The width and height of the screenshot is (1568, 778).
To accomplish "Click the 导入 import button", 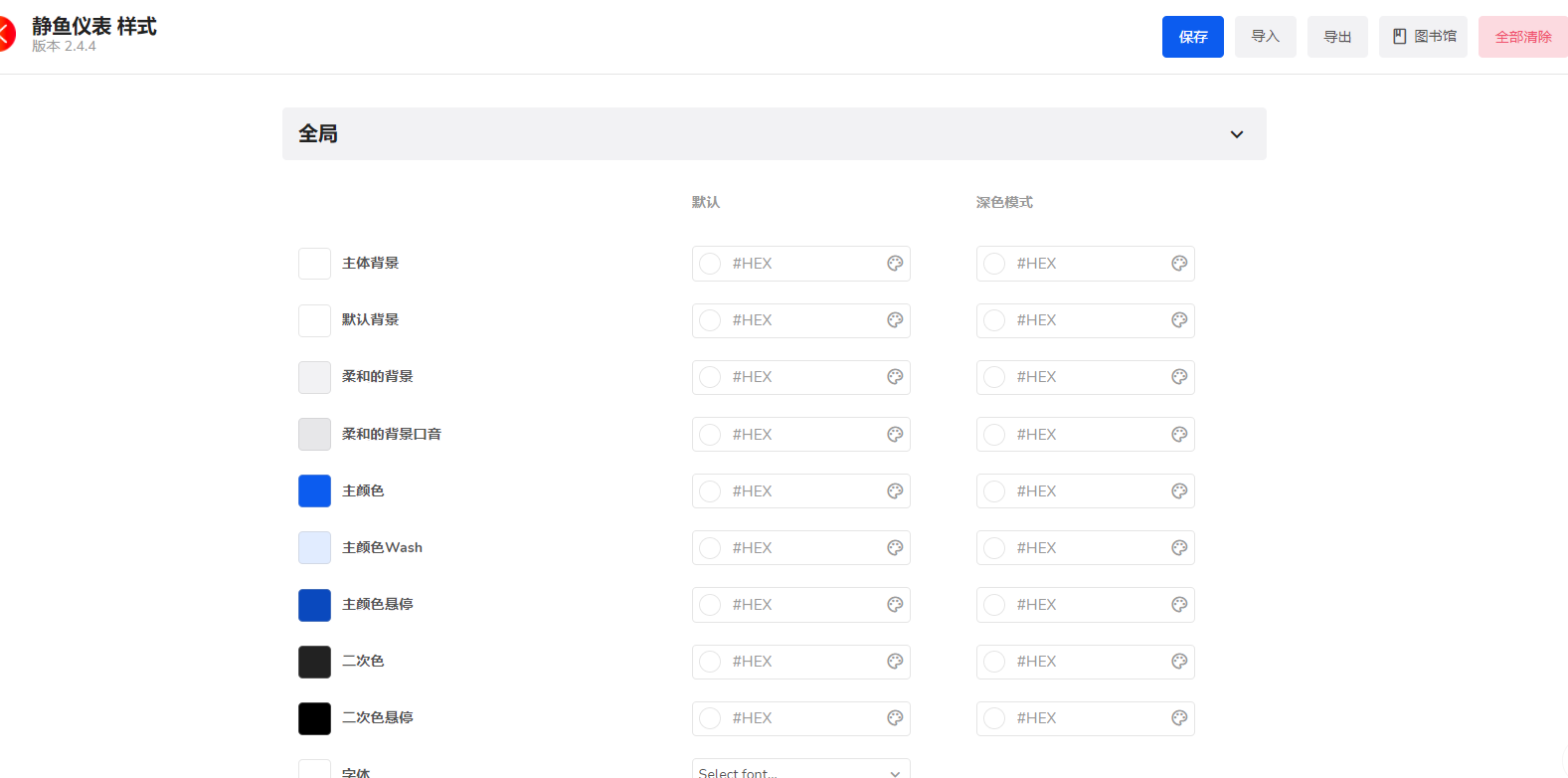I will [1265, 37].
